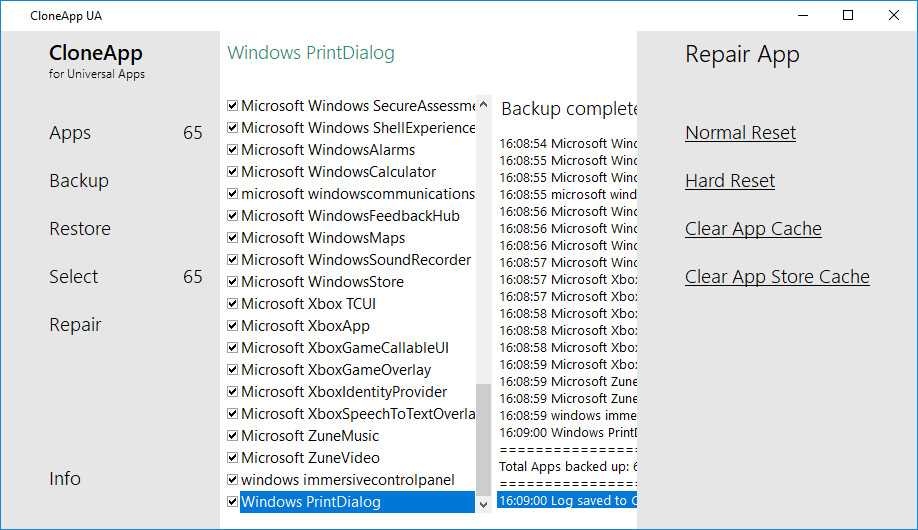Toggle the Microsoft ZuneMusic checkbox
The height and width of the screenshot is (530, 918).
[233, 436]
